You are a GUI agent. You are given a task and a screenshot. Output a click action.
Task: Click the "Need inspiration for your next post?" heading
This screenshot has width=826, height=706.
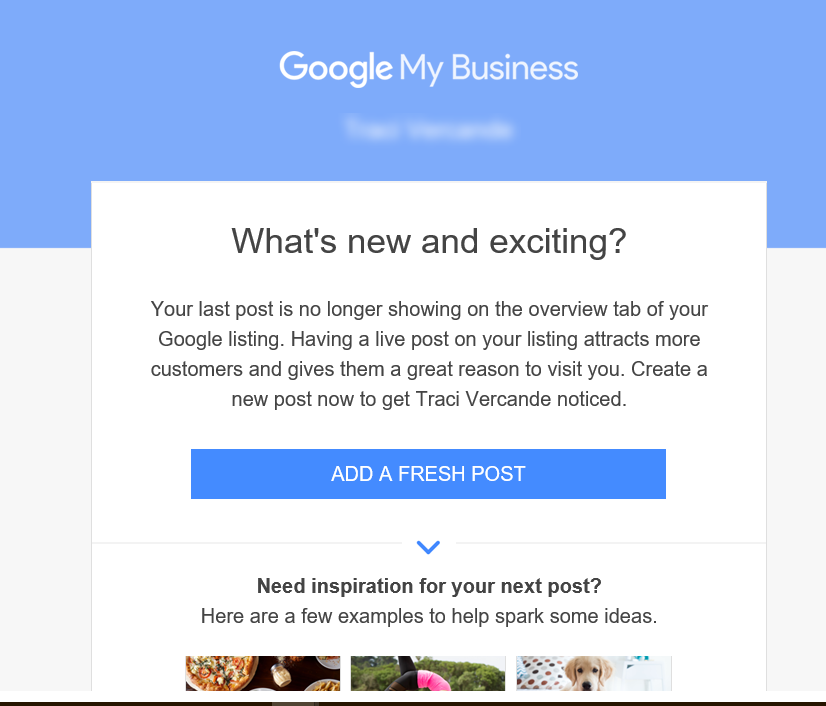[x=429, y=586]
